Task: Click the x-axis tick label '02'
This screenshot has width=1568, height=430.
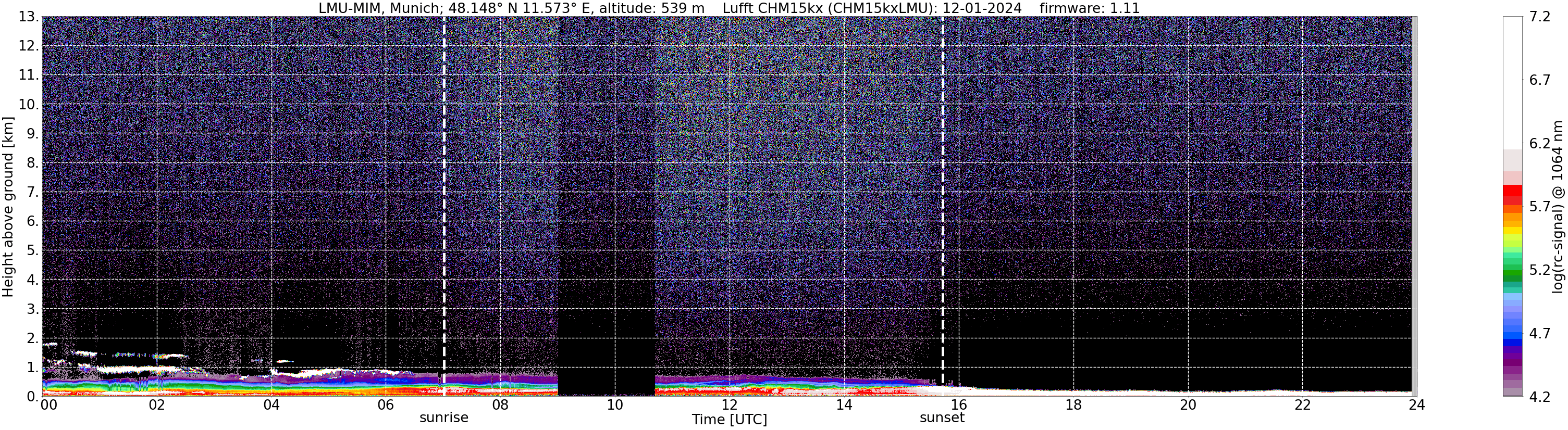Action: pos(157,405)
